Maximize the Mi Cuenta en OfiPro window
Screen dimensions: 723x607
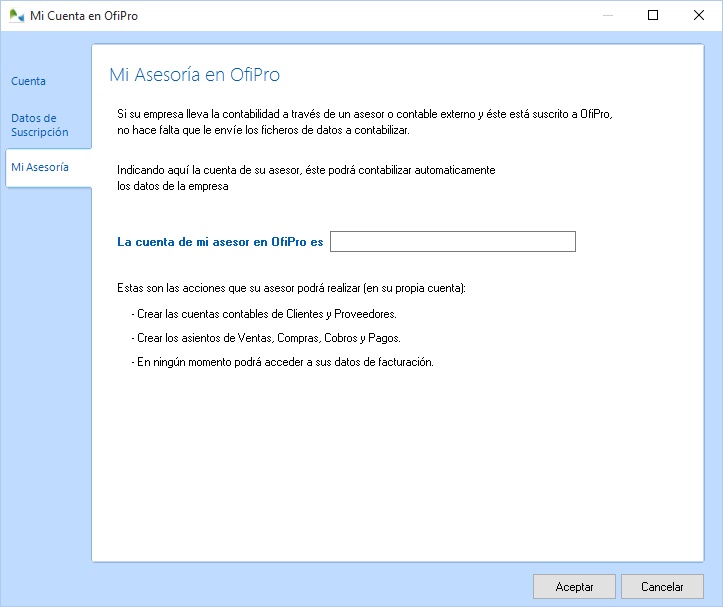tap(653, 15)
